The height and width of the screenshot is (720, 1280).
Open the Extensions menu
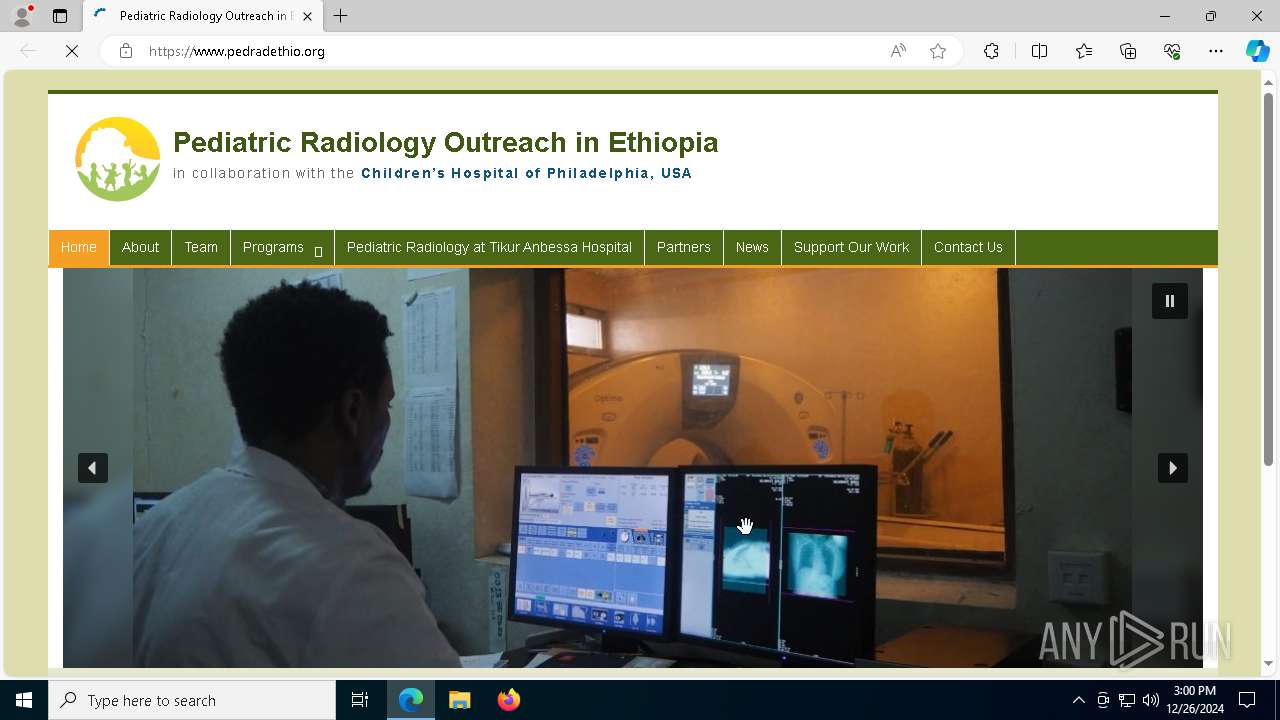coord(991,51)
